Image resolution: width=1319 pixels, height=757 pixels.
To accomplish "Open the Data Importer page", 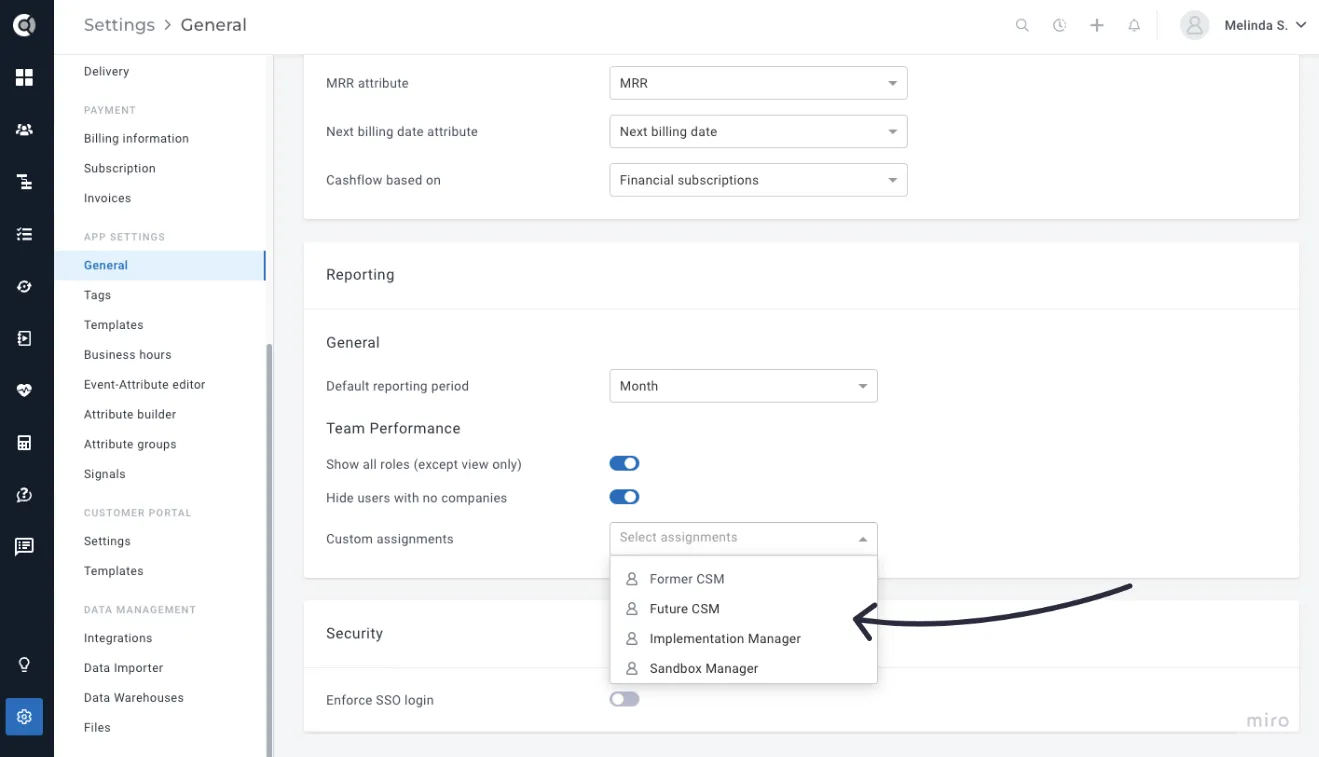I will 123,668.
